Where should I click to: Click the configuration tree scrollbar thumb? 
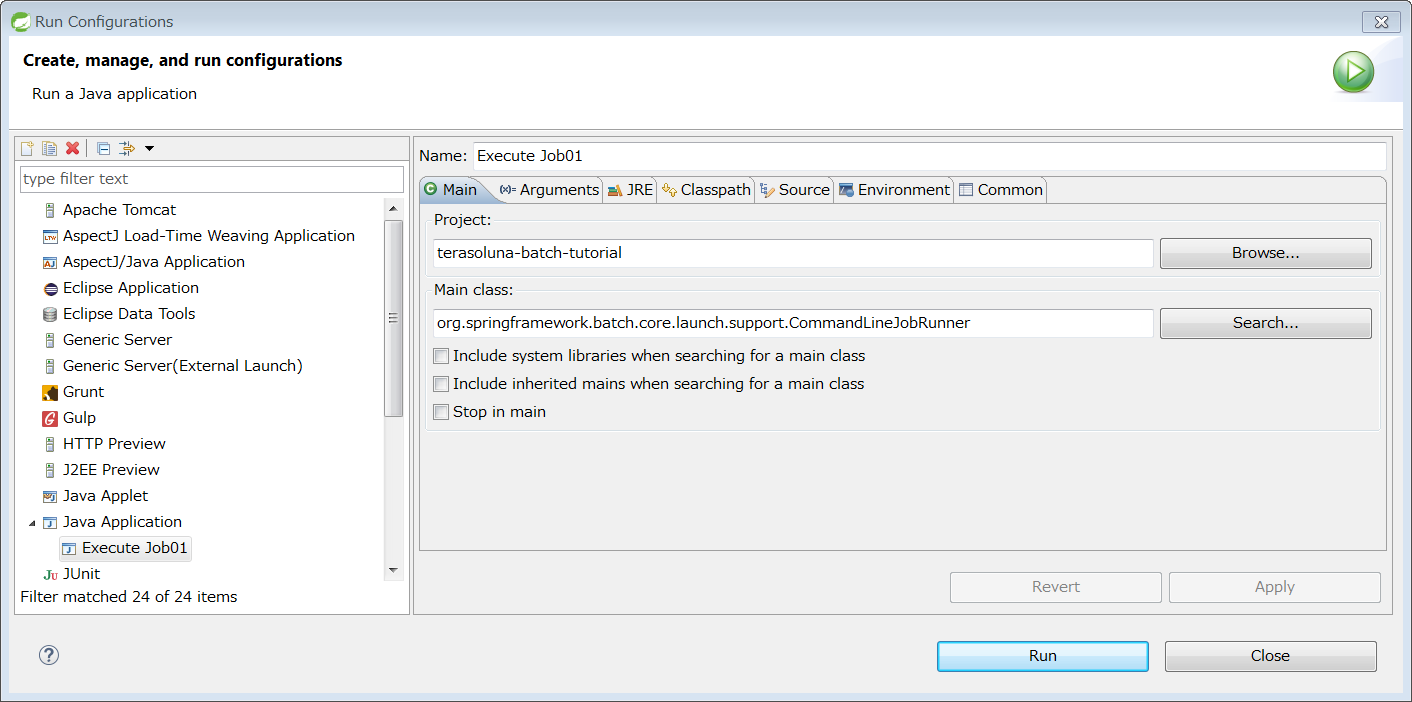click(x=393, y=318)
